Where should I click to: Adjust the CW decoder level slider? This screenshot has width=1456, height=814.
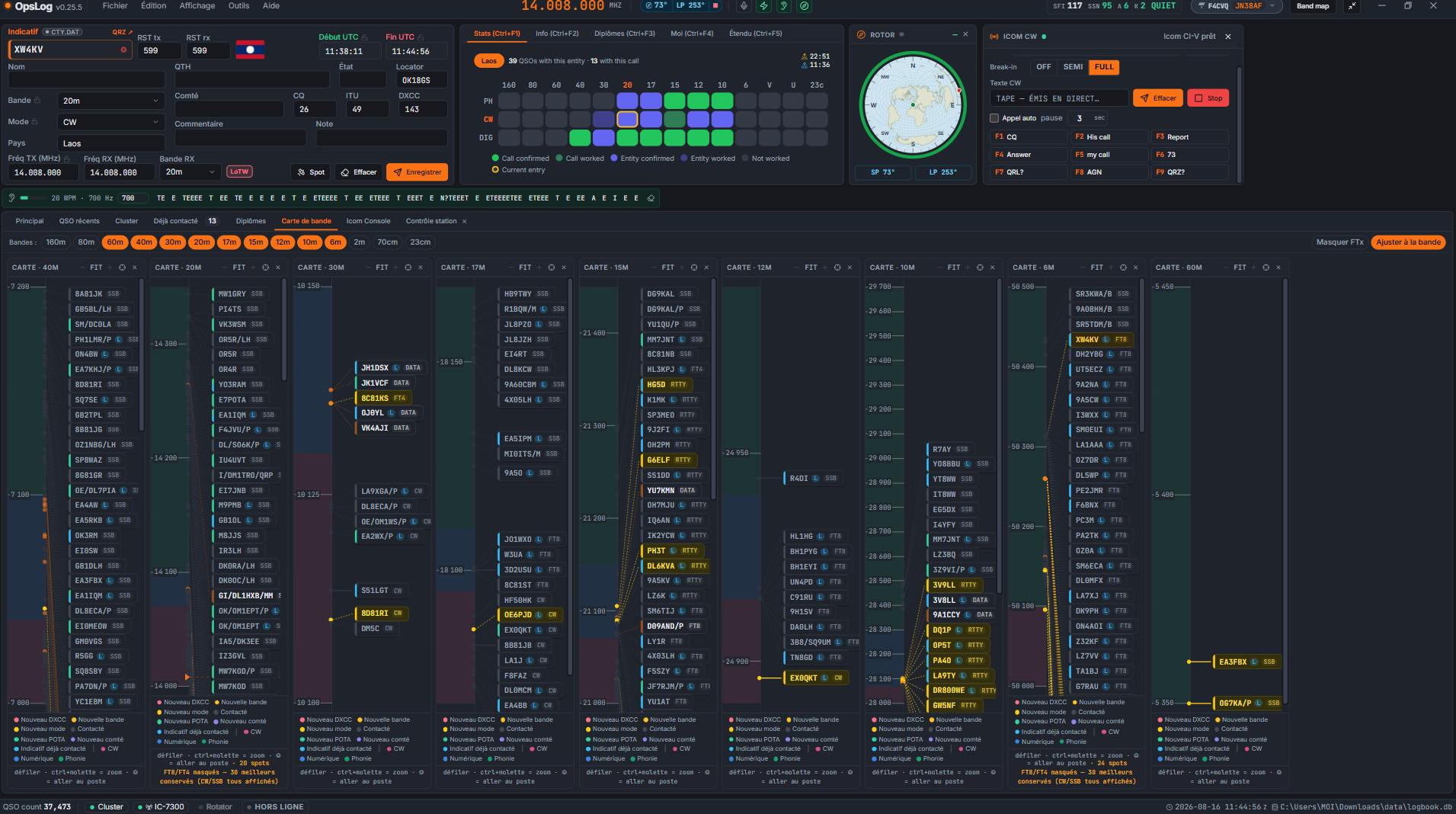point(34,198)
